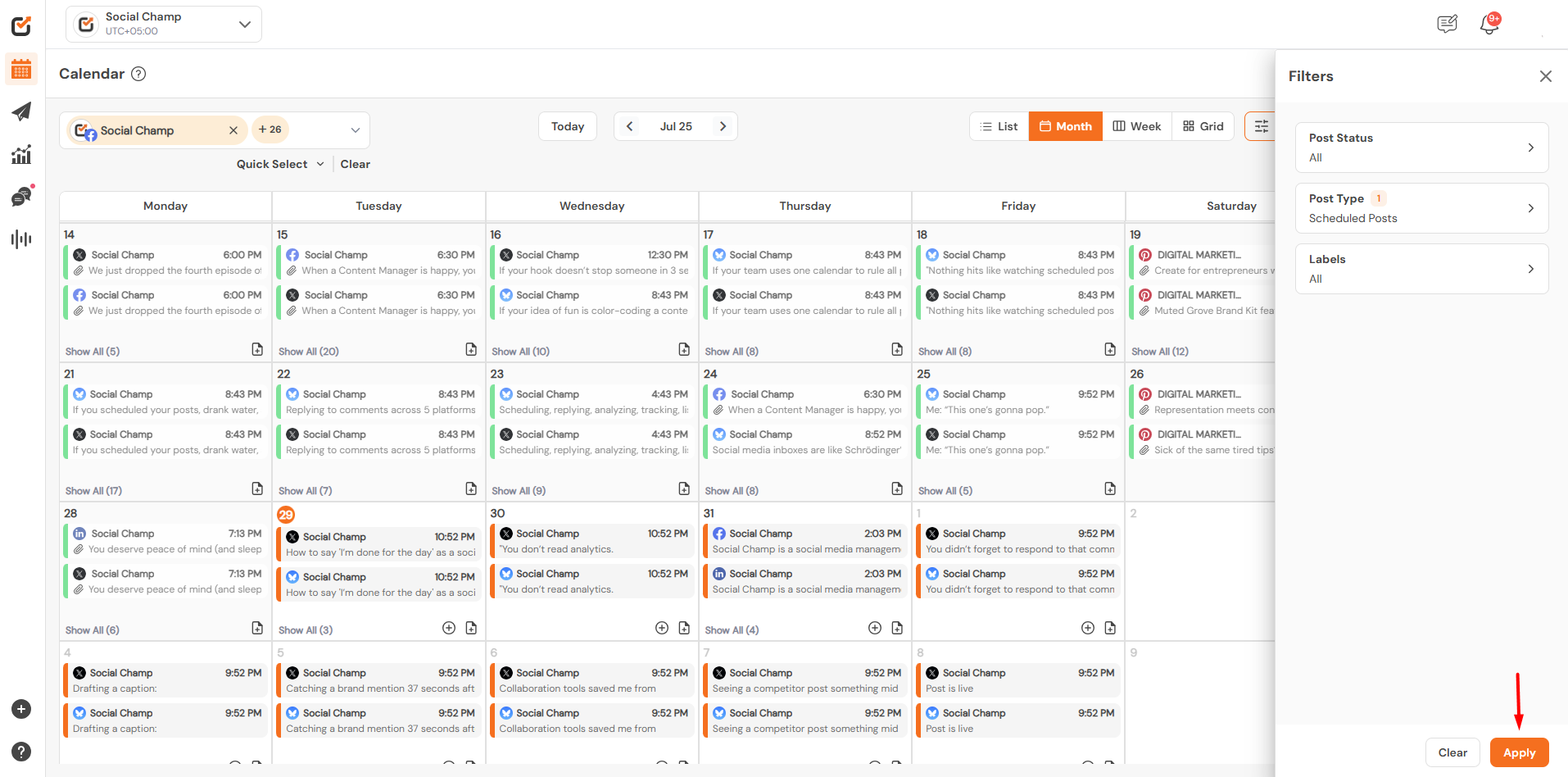This screenshot has height=777, width=1568.
Task: Open the help question-mark sidebar icon
Action: 21,752
